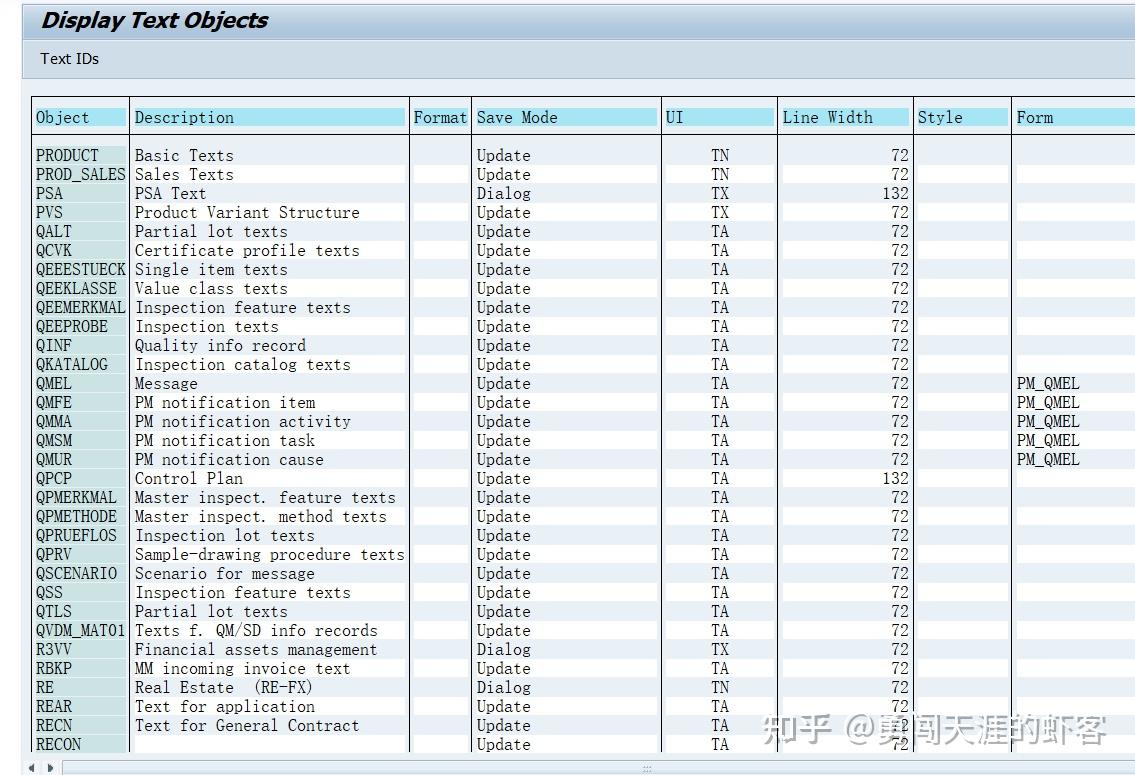
Task: Click the Certificate profile texts description
Action: 247,250
